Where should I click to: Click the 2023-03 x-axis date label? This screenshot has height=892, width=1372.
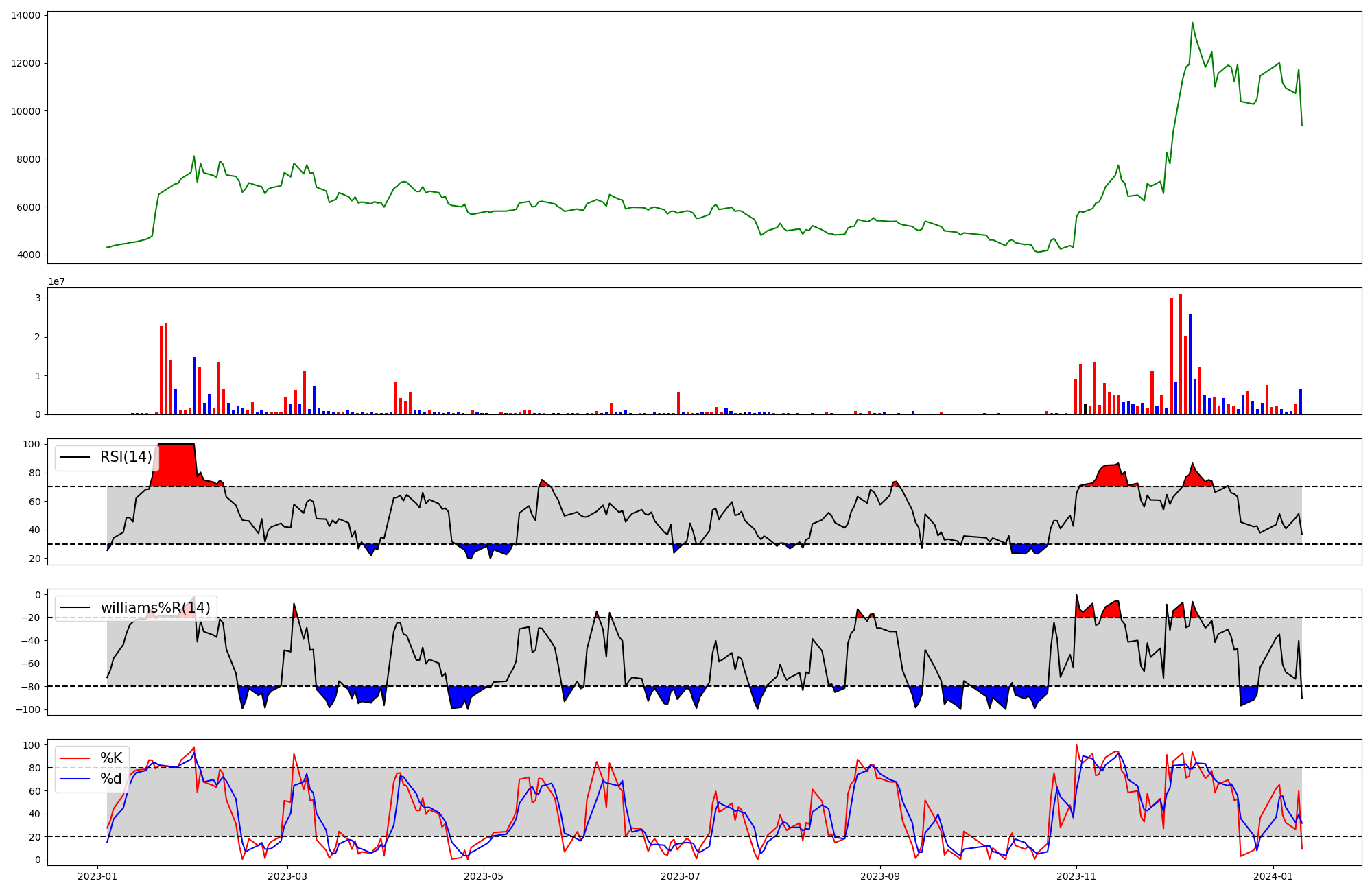[x=287, y=876]
